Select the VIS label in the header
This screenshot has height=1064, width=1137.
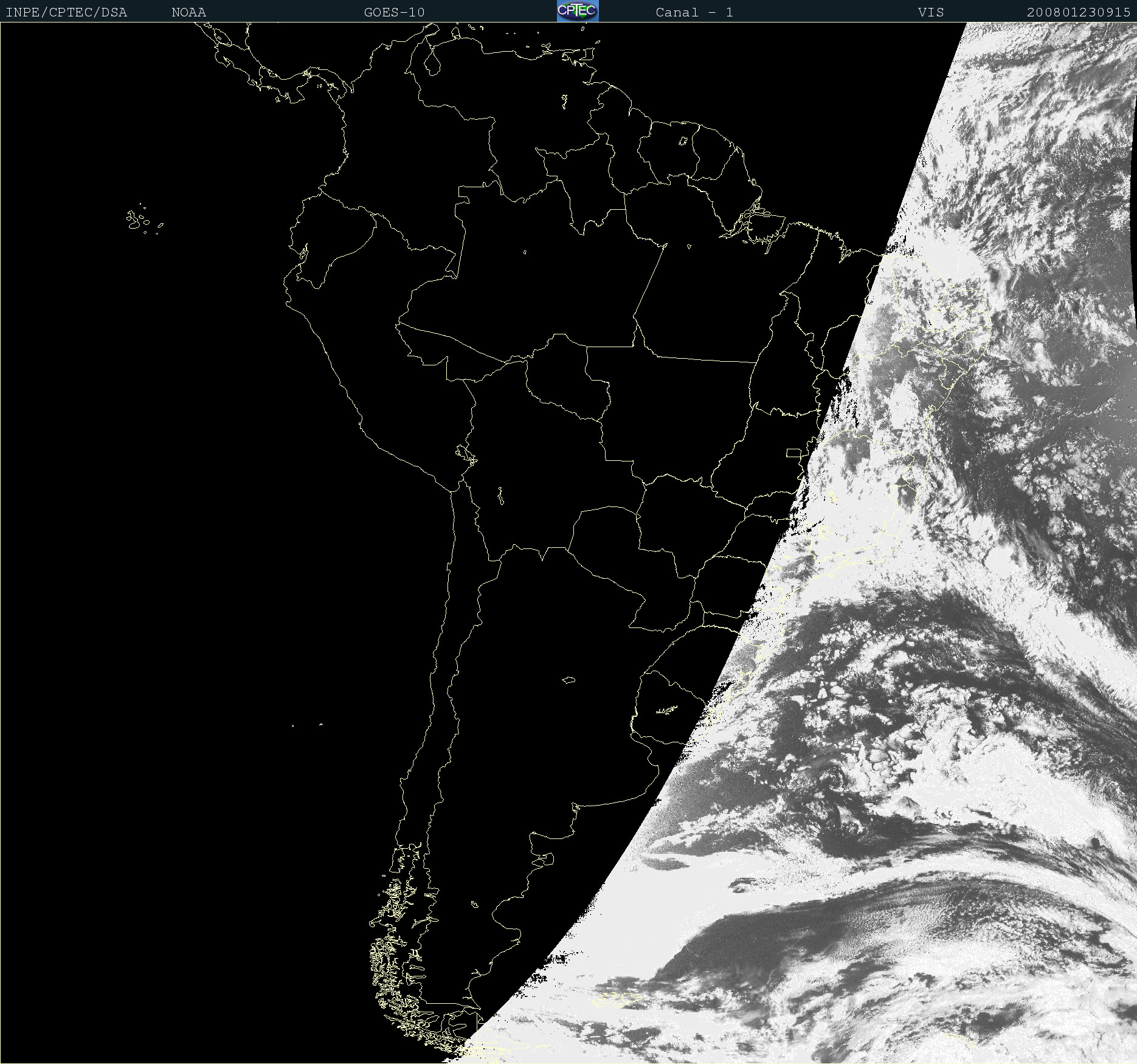(x=931, y=12)
